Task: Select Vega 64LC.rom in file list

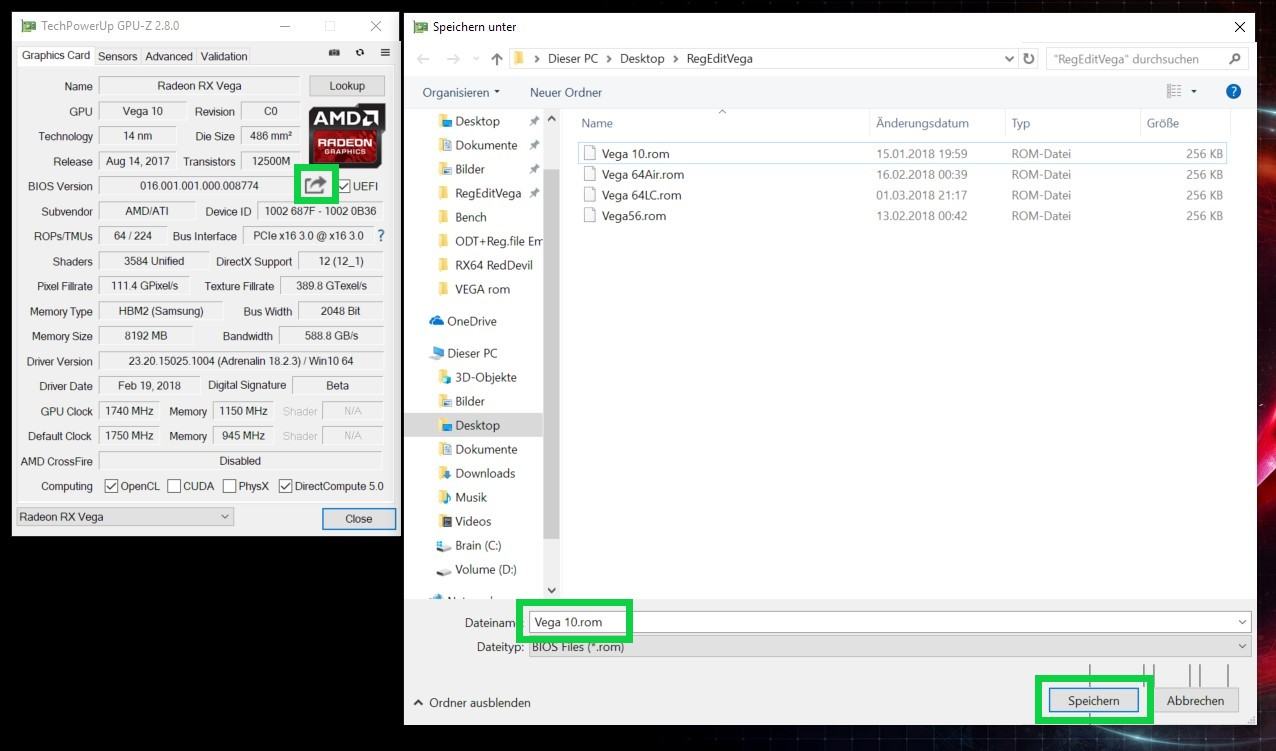Action: [x=902, y=196]
